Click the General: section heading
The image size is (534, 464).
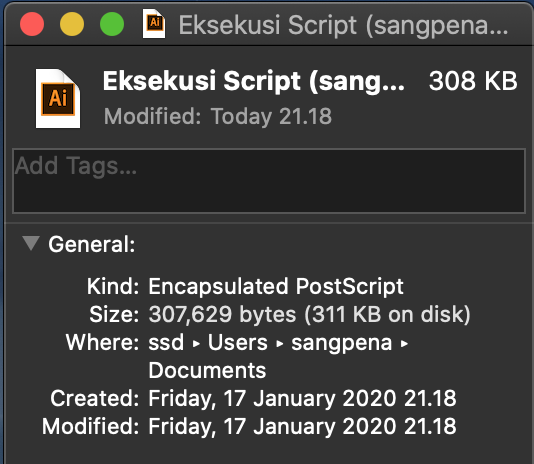[x=92, y=244]
